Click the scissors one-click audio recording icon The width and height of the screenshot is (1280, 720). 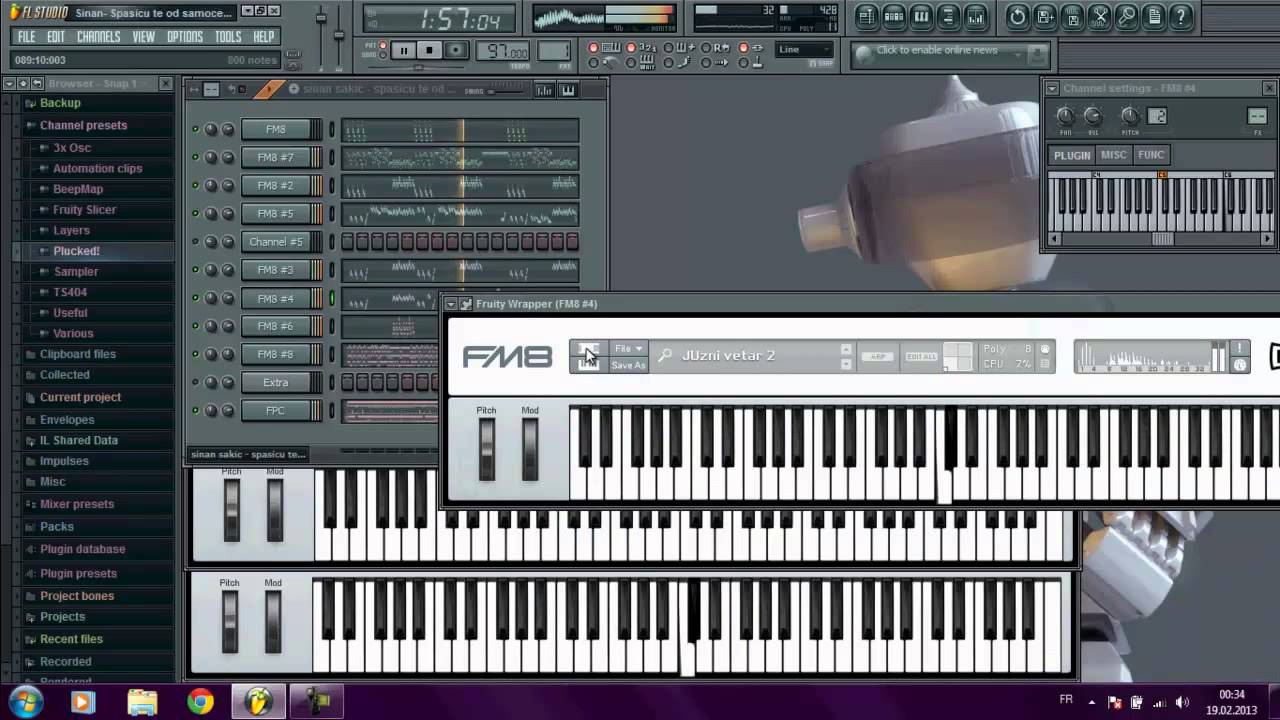[1099, 16]
